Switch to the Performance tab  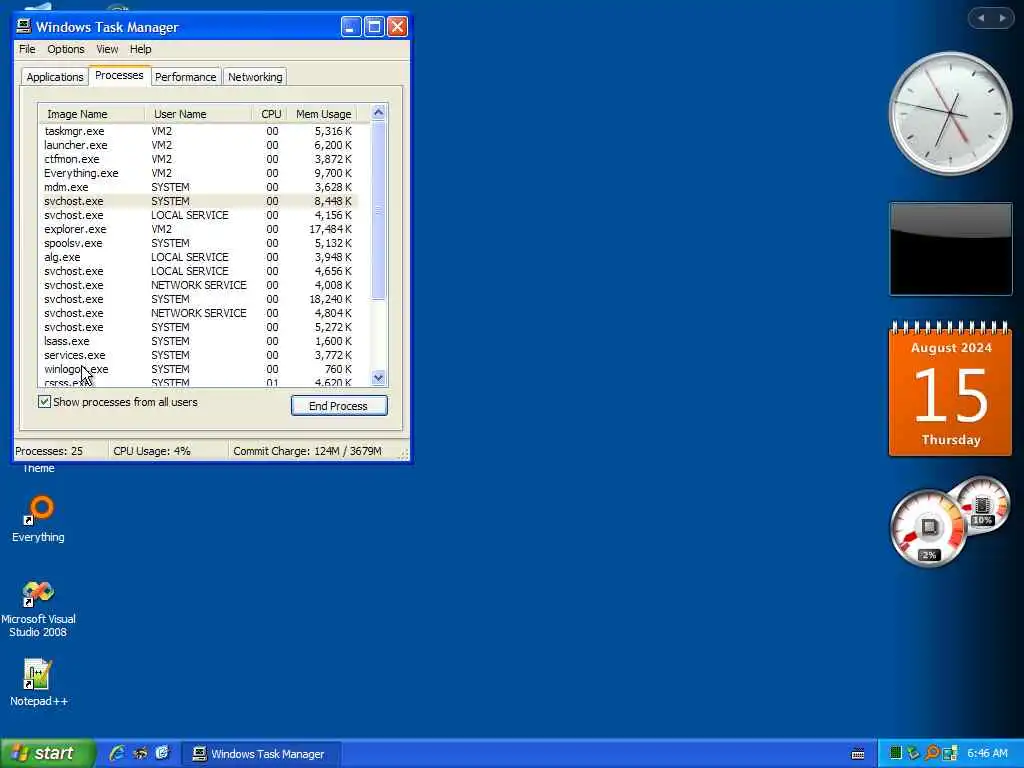[x=185, y=77]
